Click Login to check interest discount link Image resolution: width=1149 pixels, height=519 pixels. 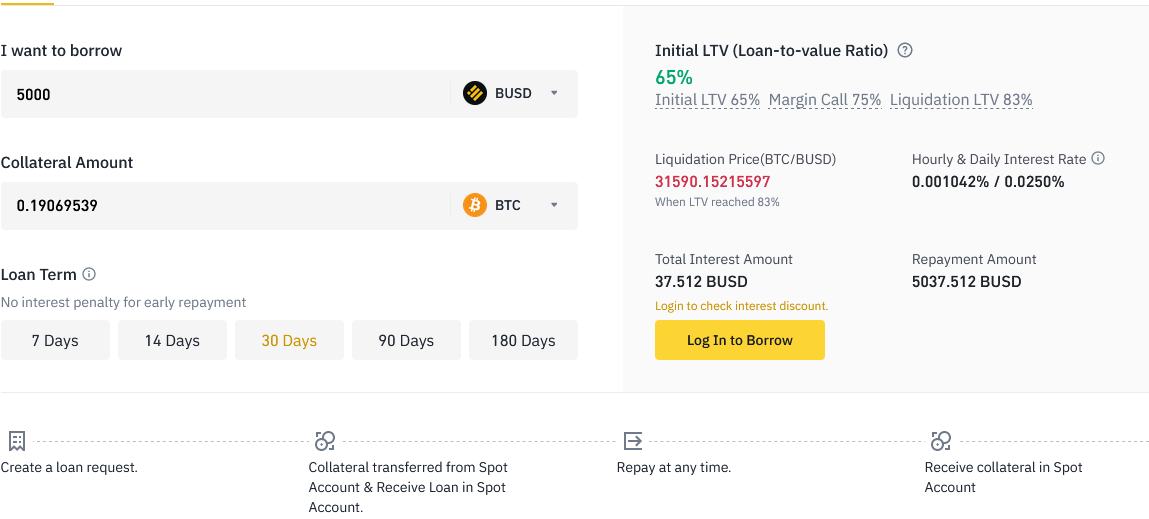tap(742, 306)
